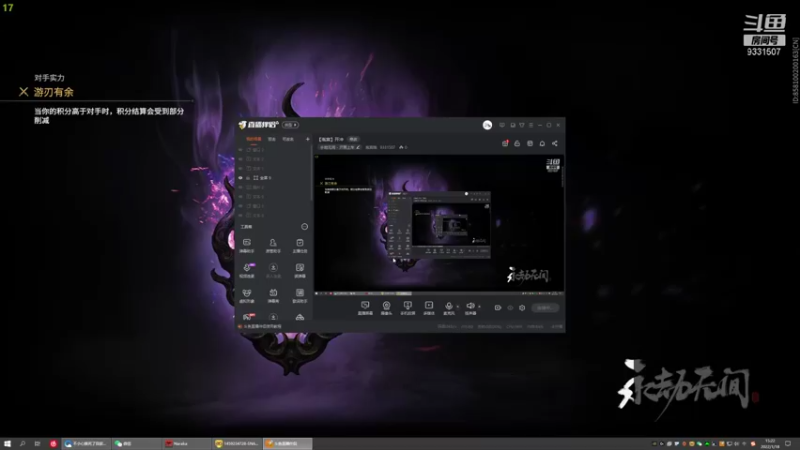The image size is (800, 450).
Task: Open the hamburger menu in title bar
Action: (531, 125)
